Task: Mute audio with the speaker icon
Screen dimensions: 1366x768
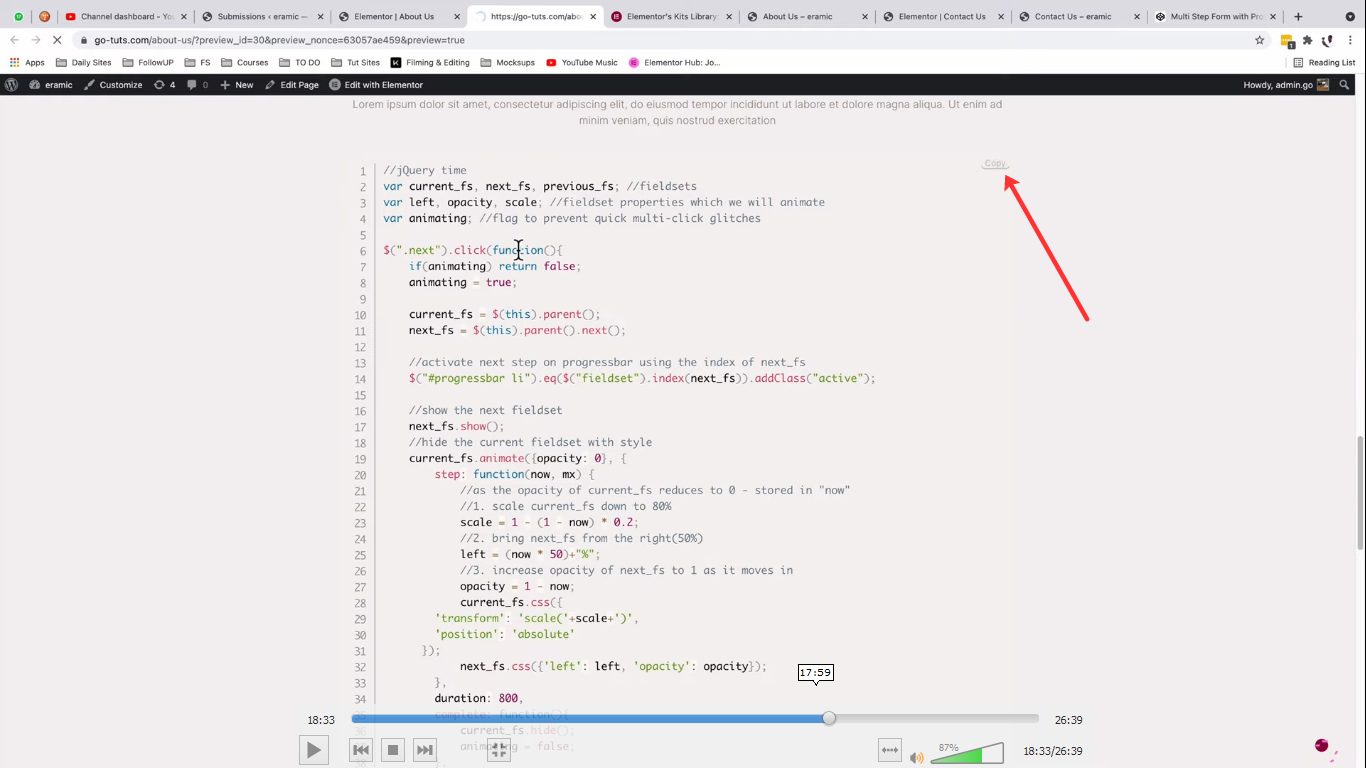Action: [x=917, y=757]
